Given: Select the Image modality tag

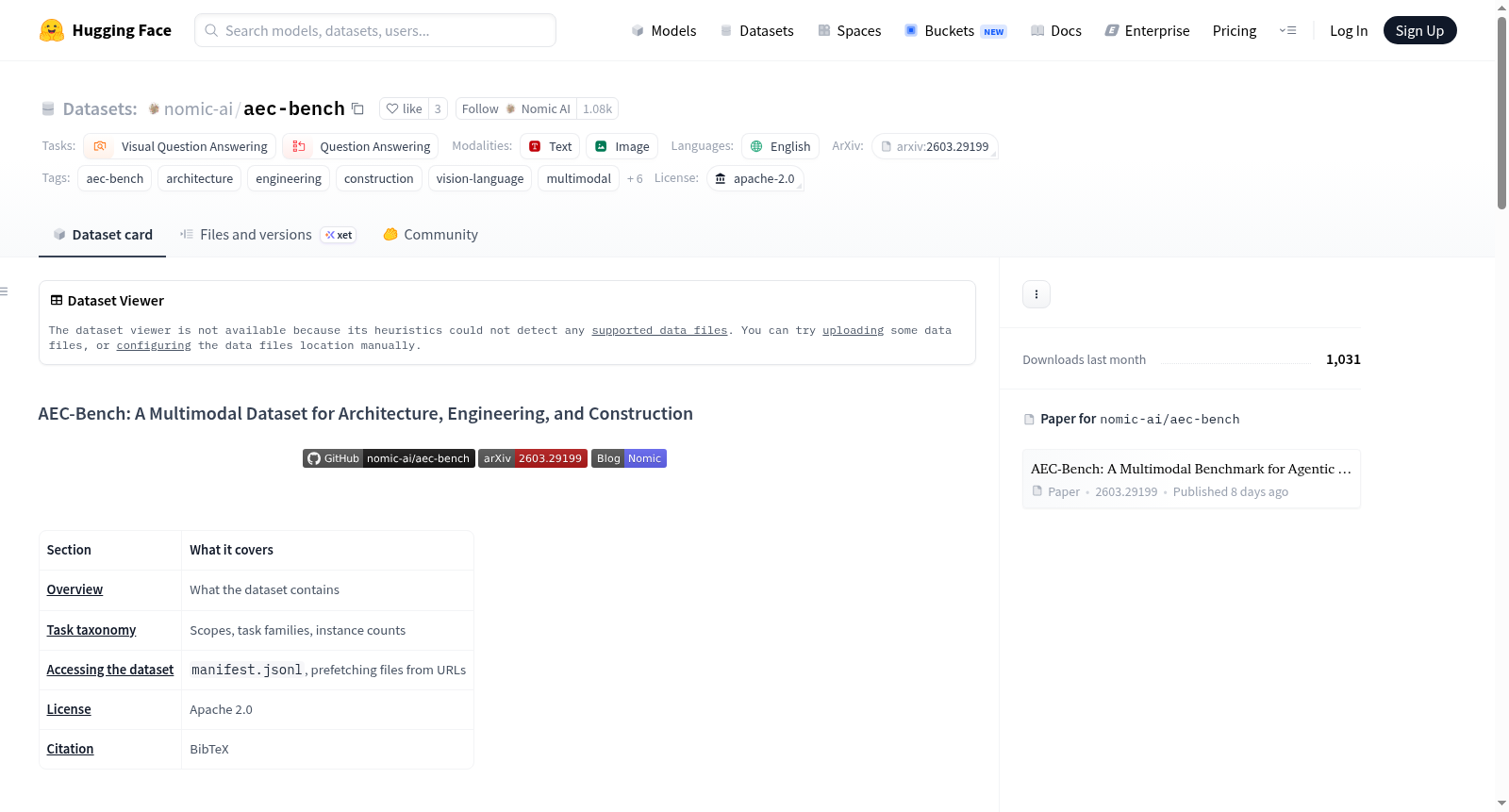Looking at the screenshot, I should coord(622,146).
